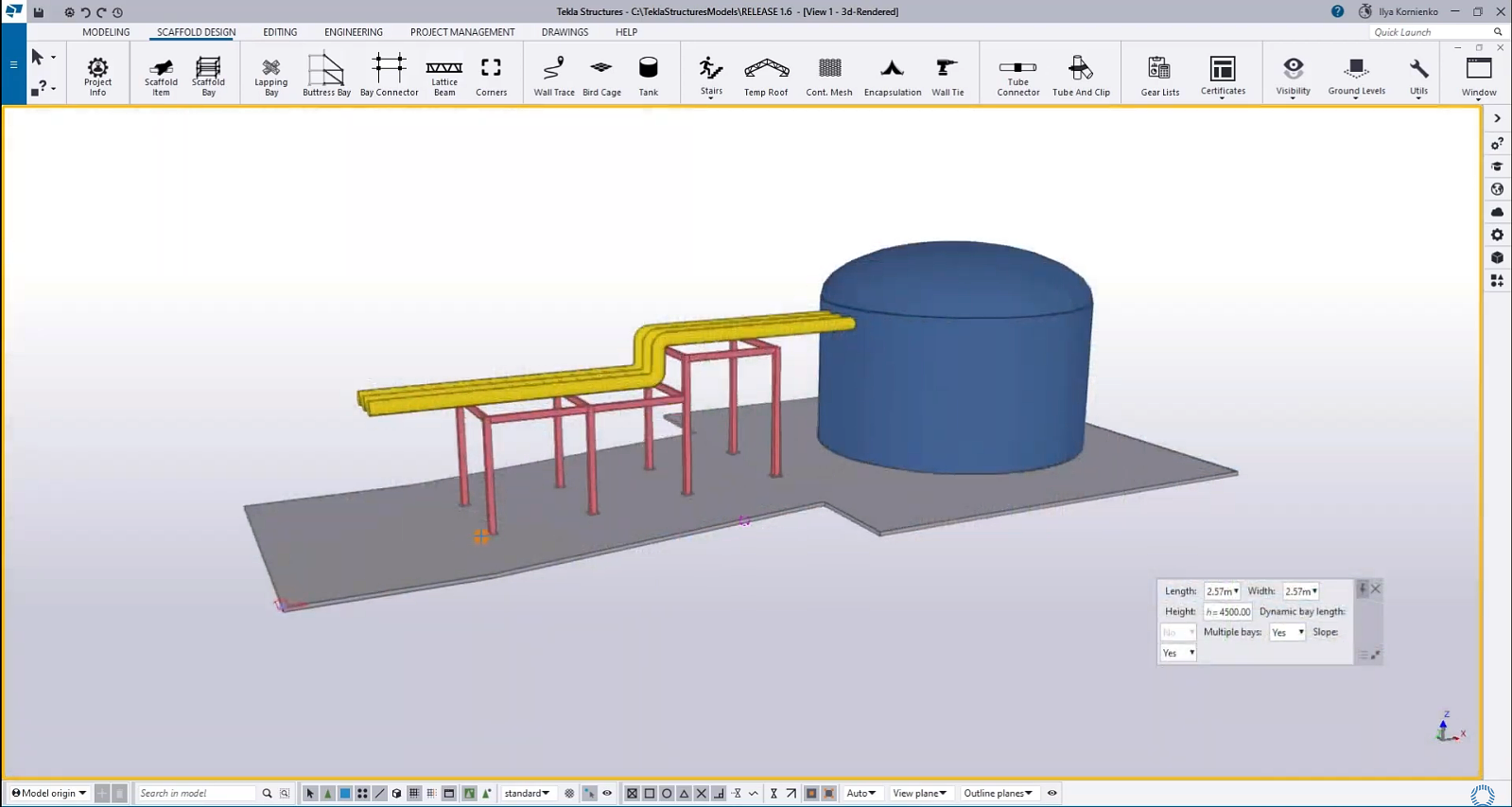1512x807 pixels.
Task: Click the Height value field
Action: click(1228, 612)
